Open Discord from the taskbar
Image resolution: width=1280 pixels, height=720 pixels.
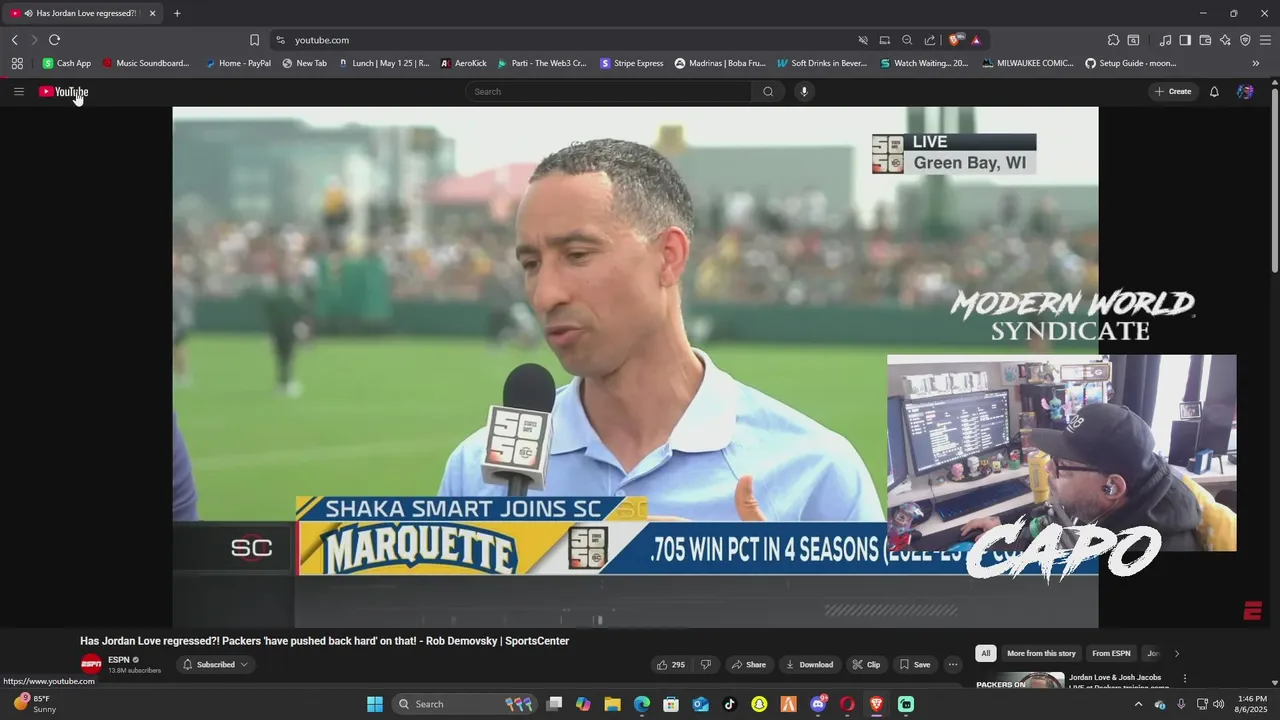(x=818, y=704)
